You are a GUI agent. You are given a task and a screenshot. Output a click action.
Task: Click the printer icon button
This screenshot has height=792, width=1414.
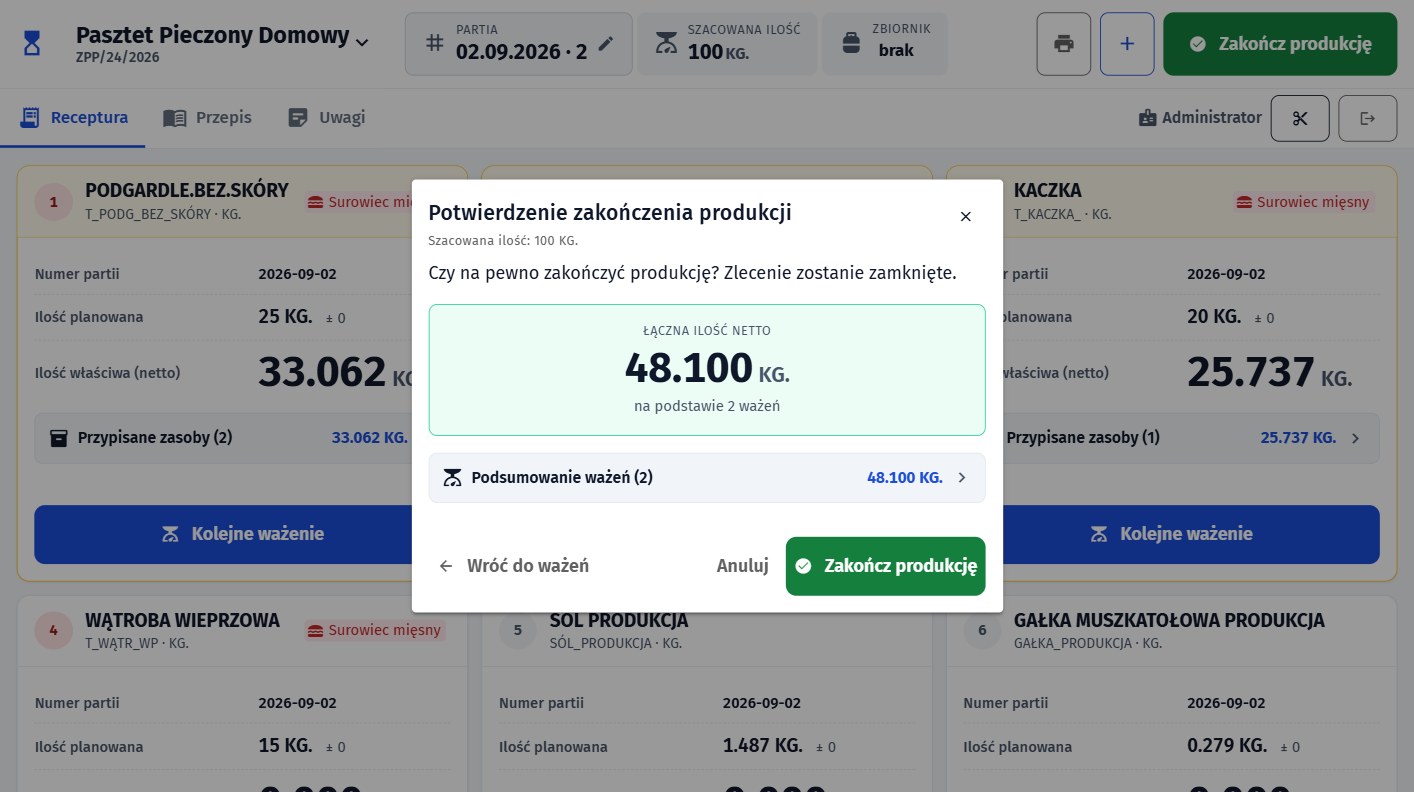[x=1064, y=44]
